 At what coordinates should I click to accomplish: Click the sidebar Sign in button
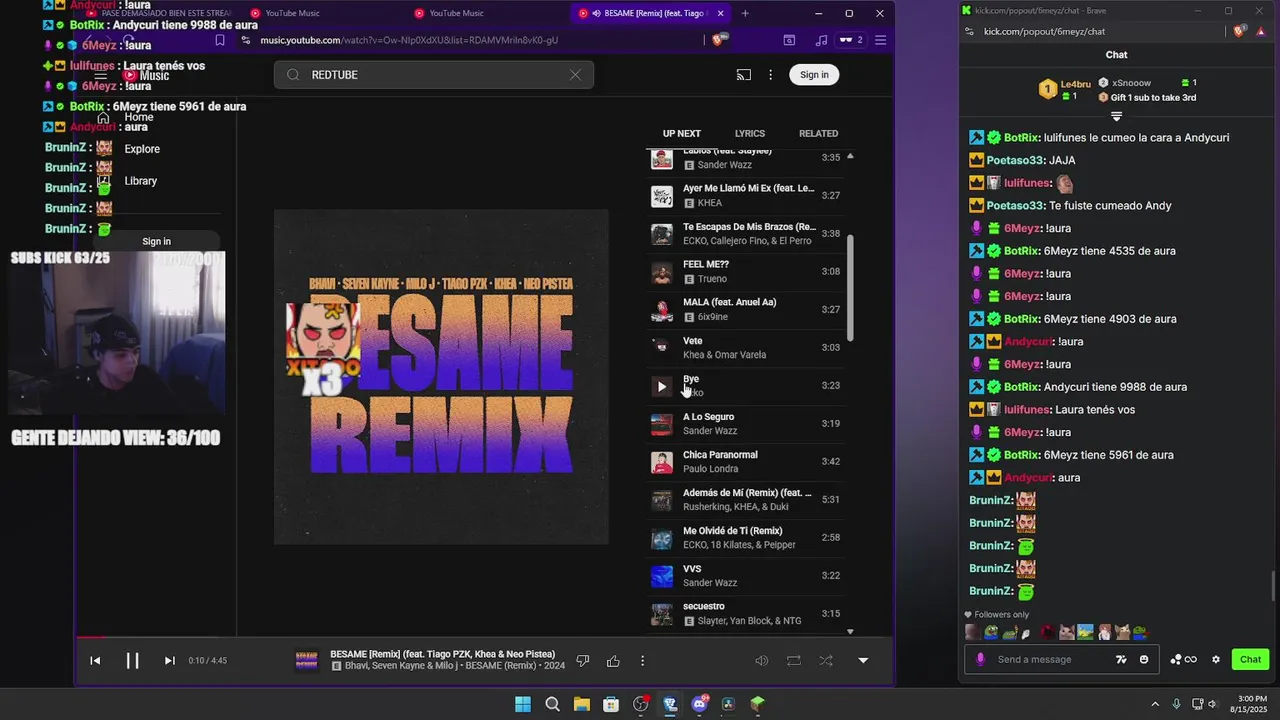point(156,241)
